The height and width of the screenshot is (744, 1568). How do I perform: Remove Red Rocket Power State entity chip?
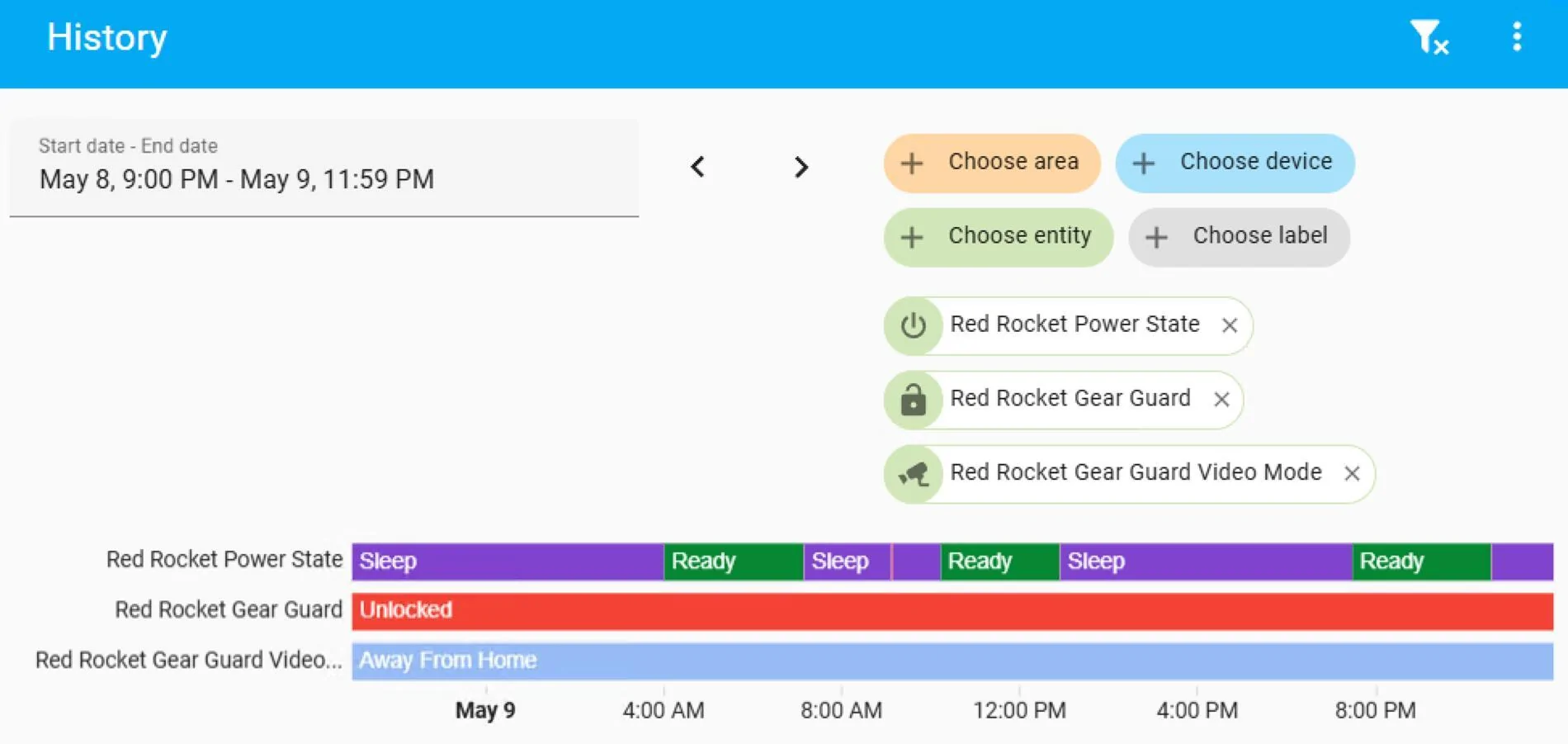pyautogui.click(x=1230, y=325)
